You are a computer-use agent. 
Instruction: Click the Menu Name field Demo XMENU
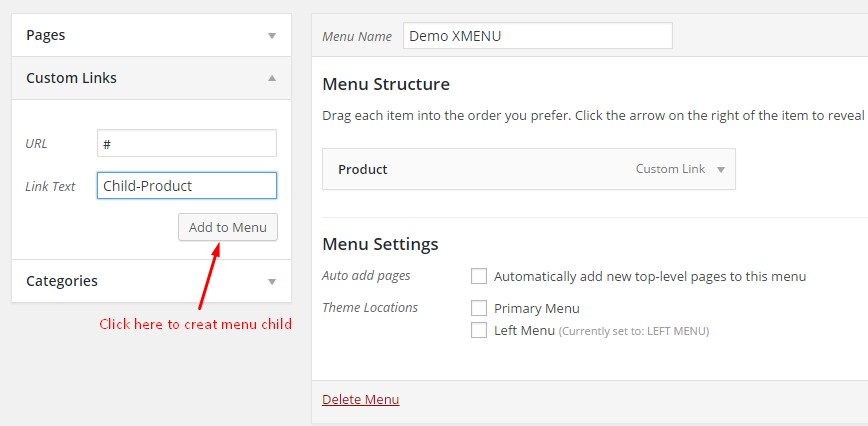tap(538, 36)
